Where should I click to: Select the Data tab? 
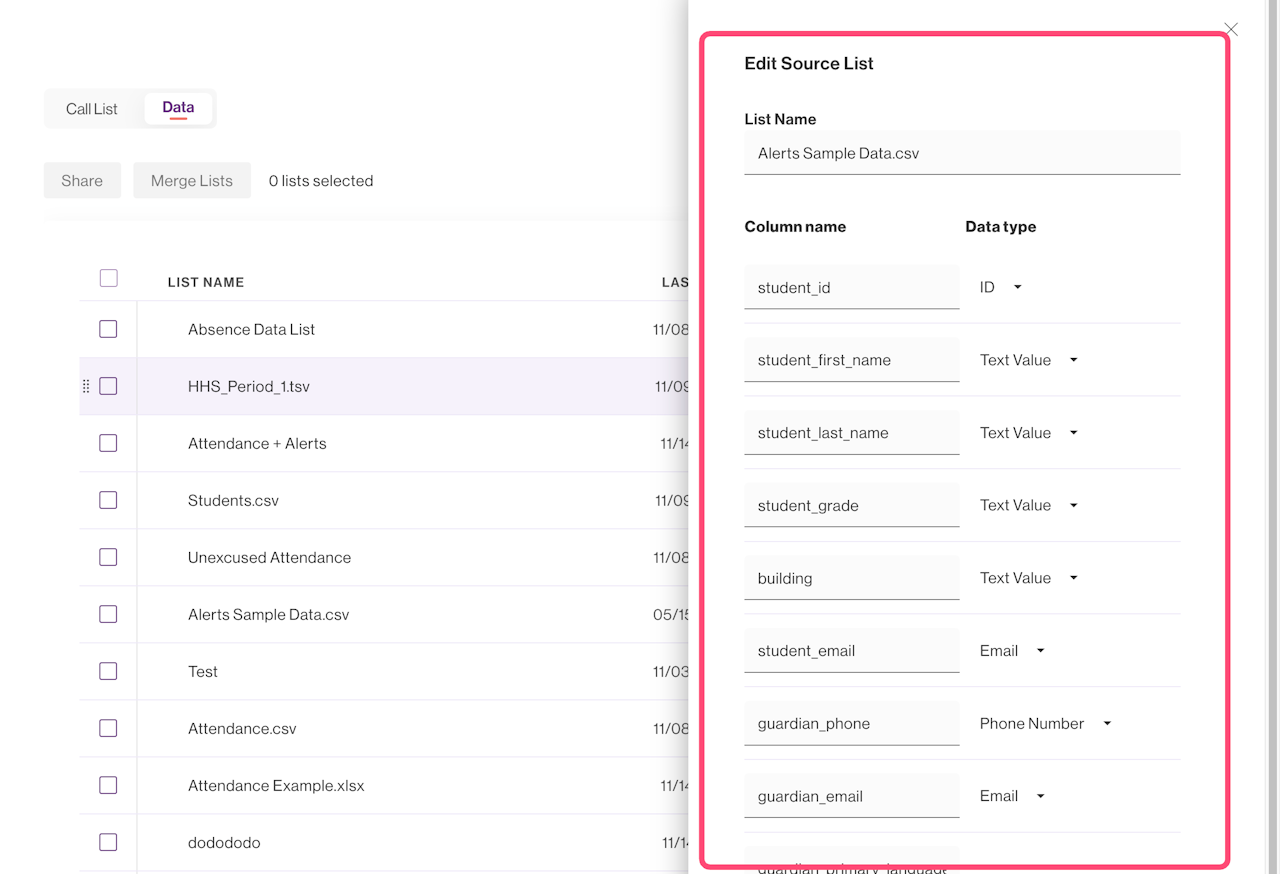click(x=178, y=108)
